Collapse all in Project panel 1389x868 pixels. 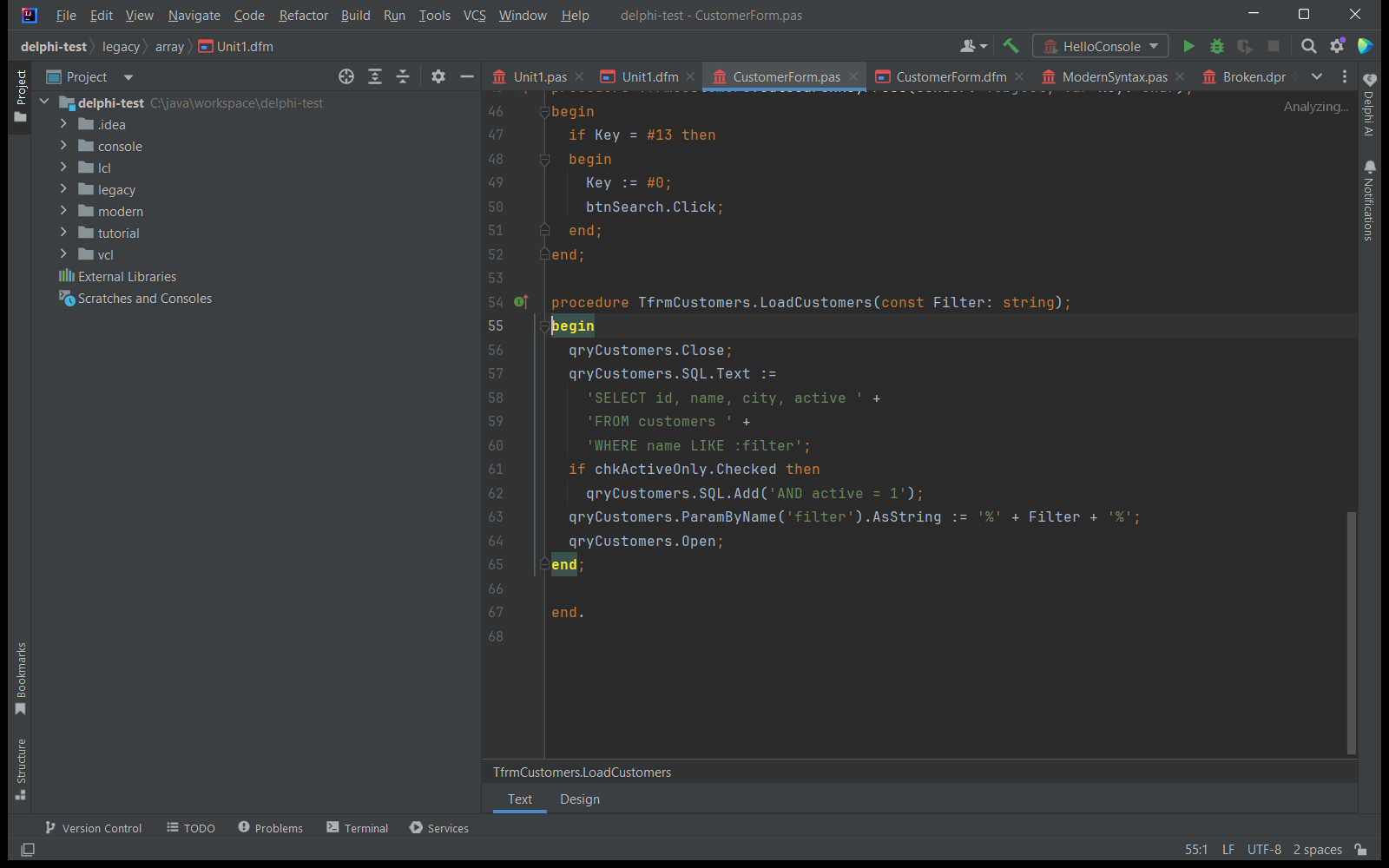pyautogui.click(x=403, y=76)
